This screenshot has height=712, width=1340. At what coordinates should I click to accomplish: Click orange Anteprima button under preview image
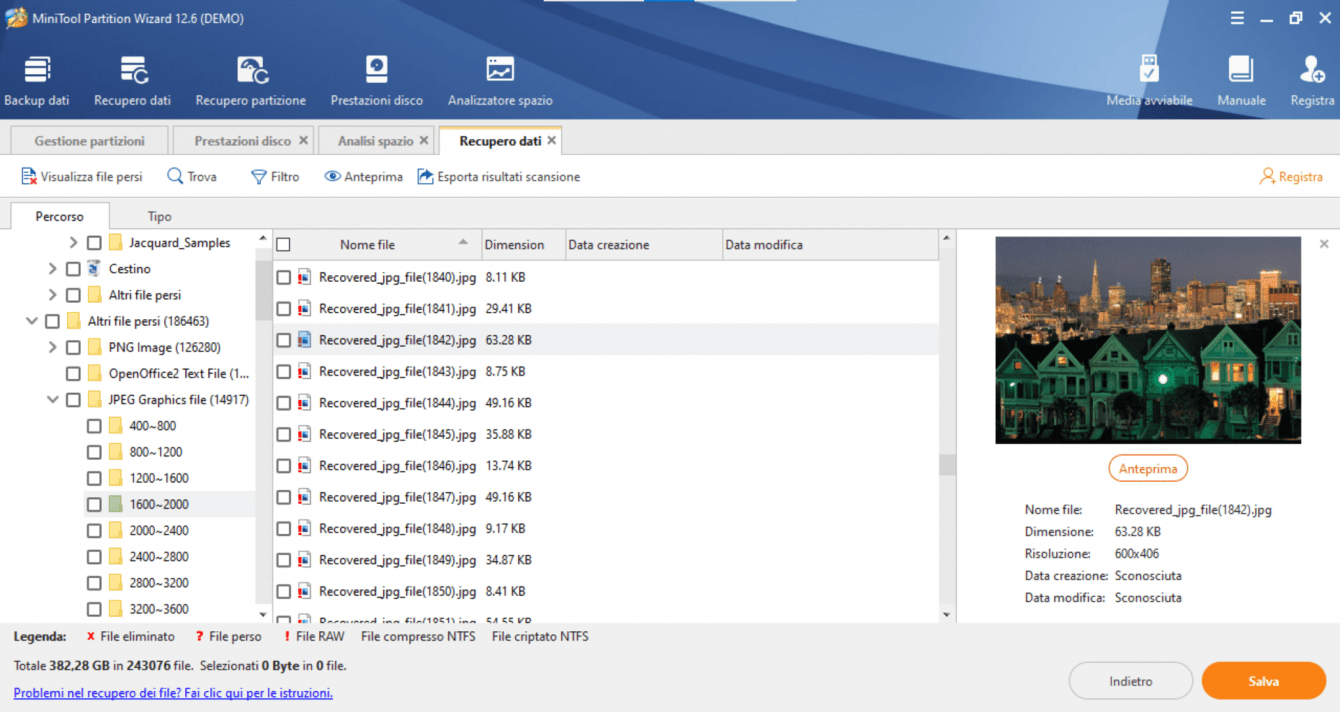[1148, 468]
